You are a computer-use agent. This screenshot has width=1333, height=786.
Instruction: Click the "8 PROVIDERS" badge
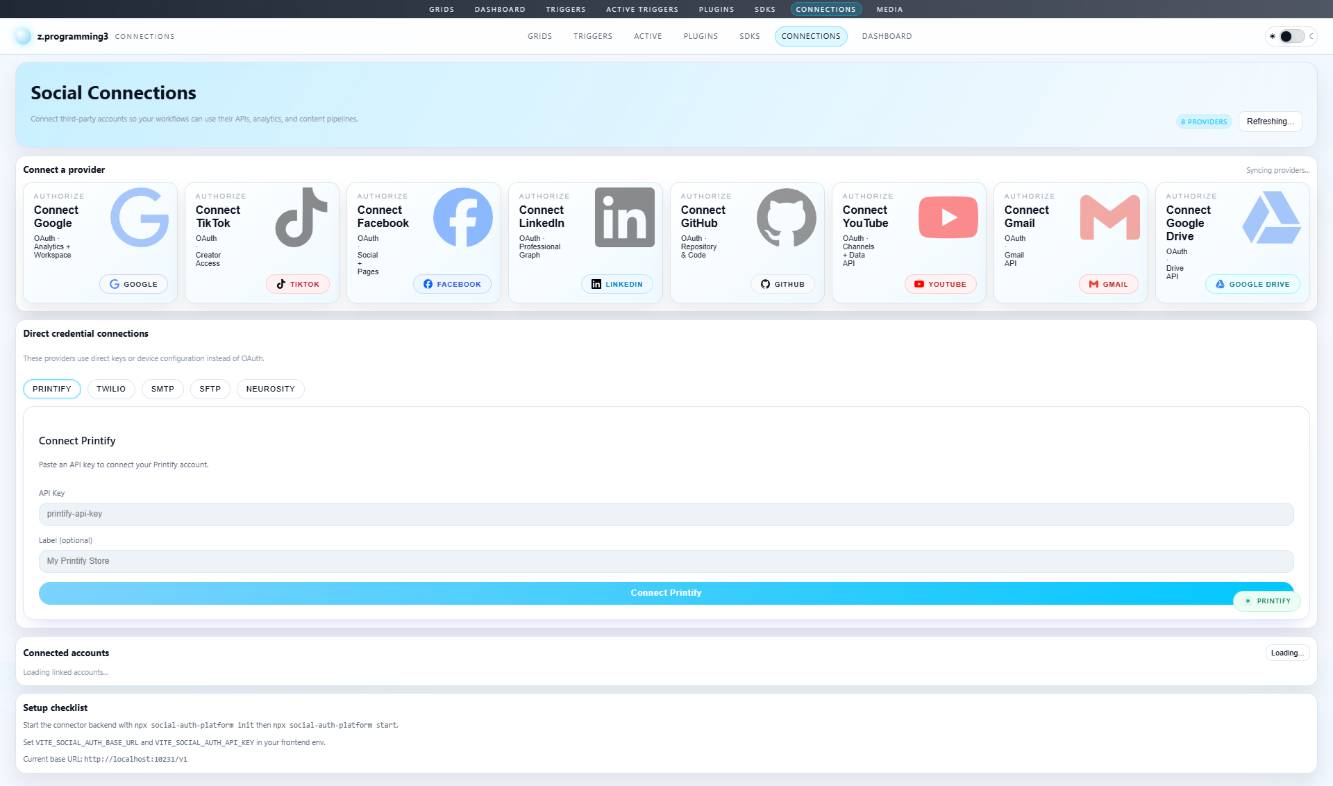[x=1203, y=121]
